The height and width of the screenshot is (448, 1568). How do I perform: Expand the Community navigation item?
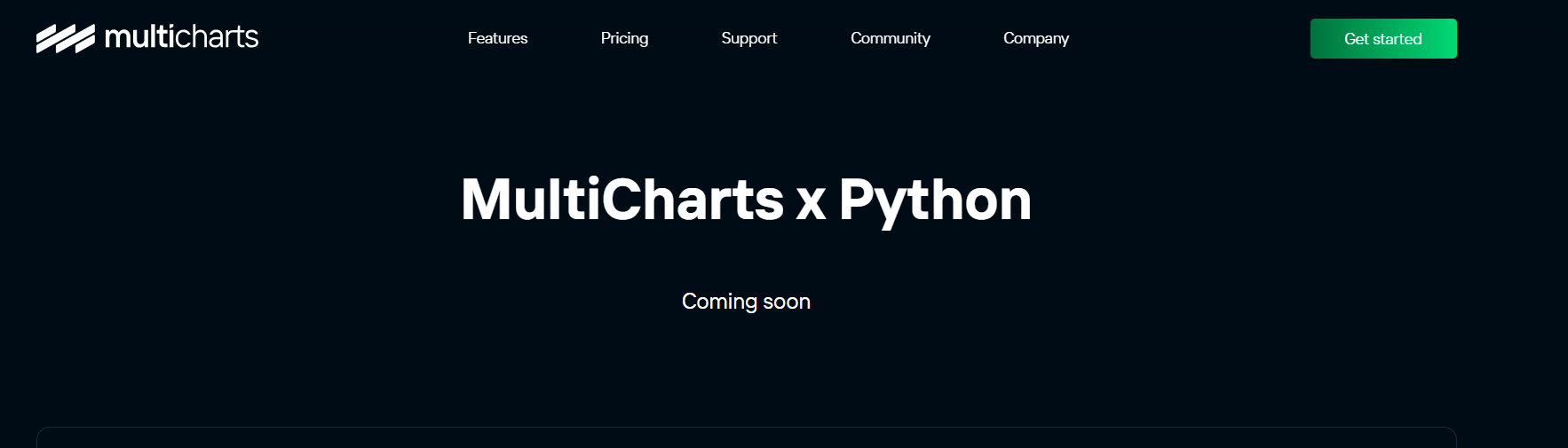tap(890, 38)
